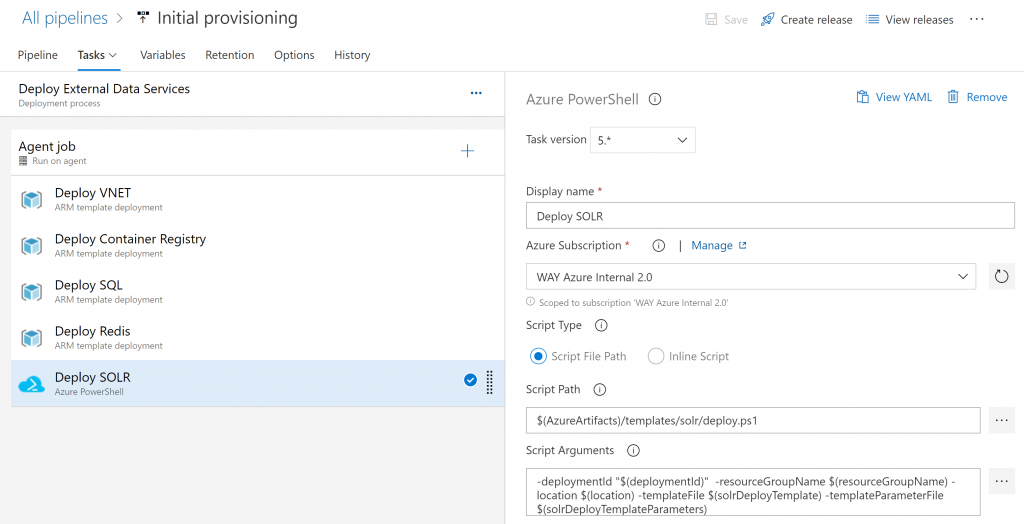
Task: Click the Script Path info icon
Action: click(x=600, y=389)
